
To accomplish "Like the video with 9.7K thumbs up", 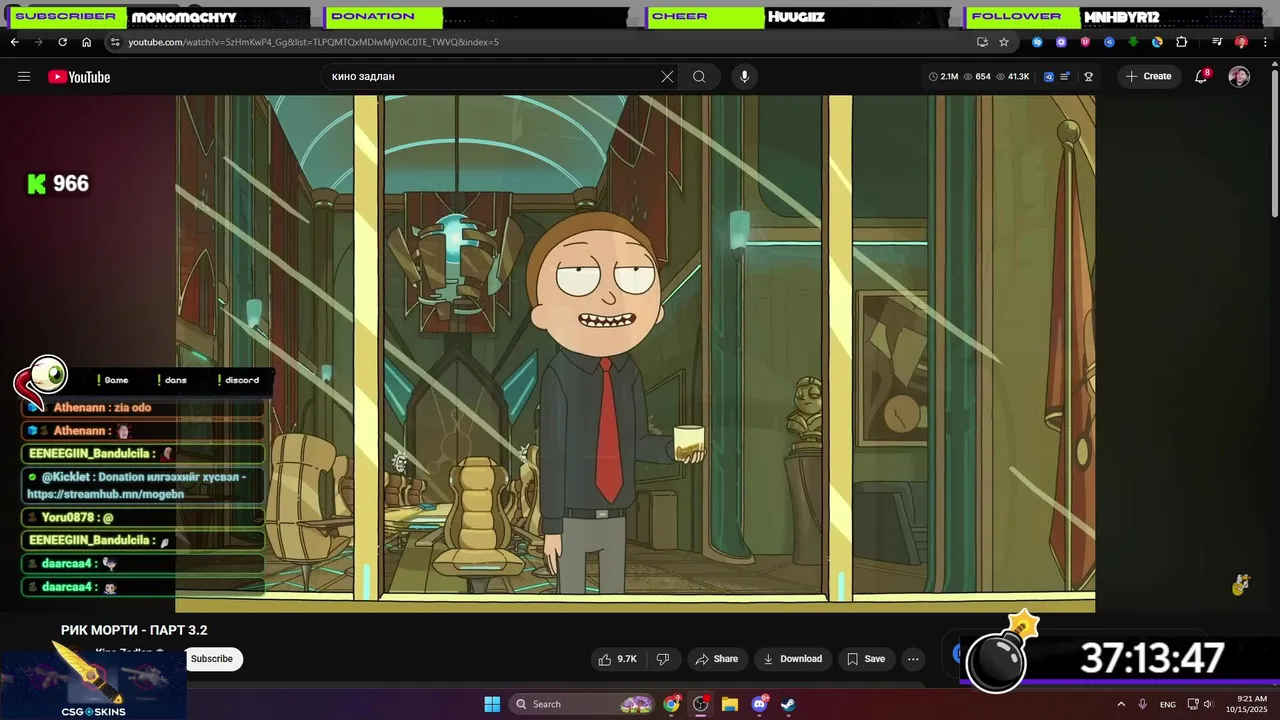I will tap(617, 659).
